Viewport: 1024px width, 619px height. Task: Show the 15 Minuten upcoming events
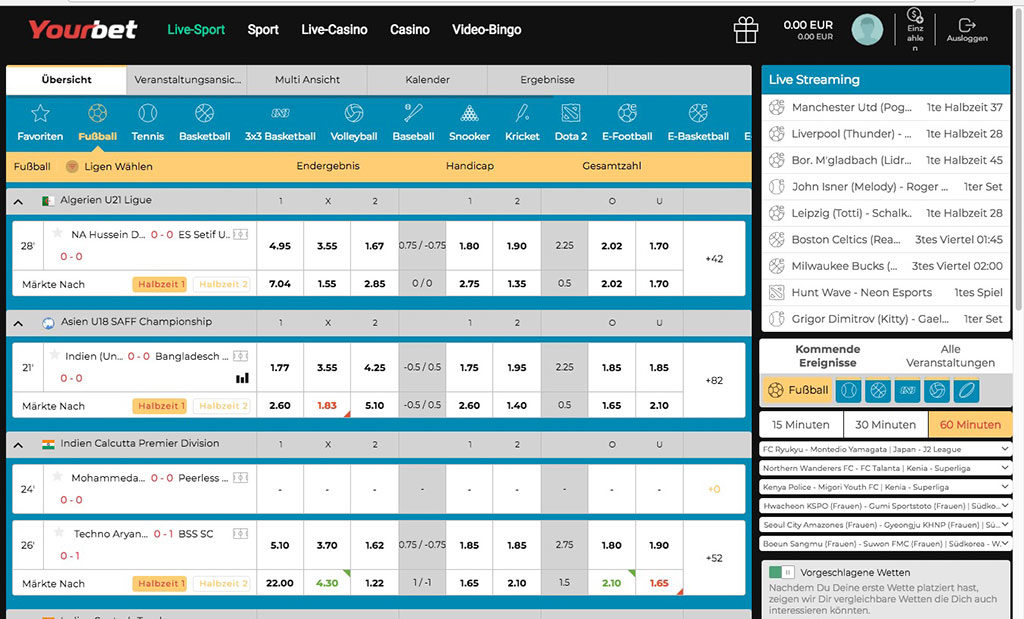pyautogui.click(x=801, y=424)
